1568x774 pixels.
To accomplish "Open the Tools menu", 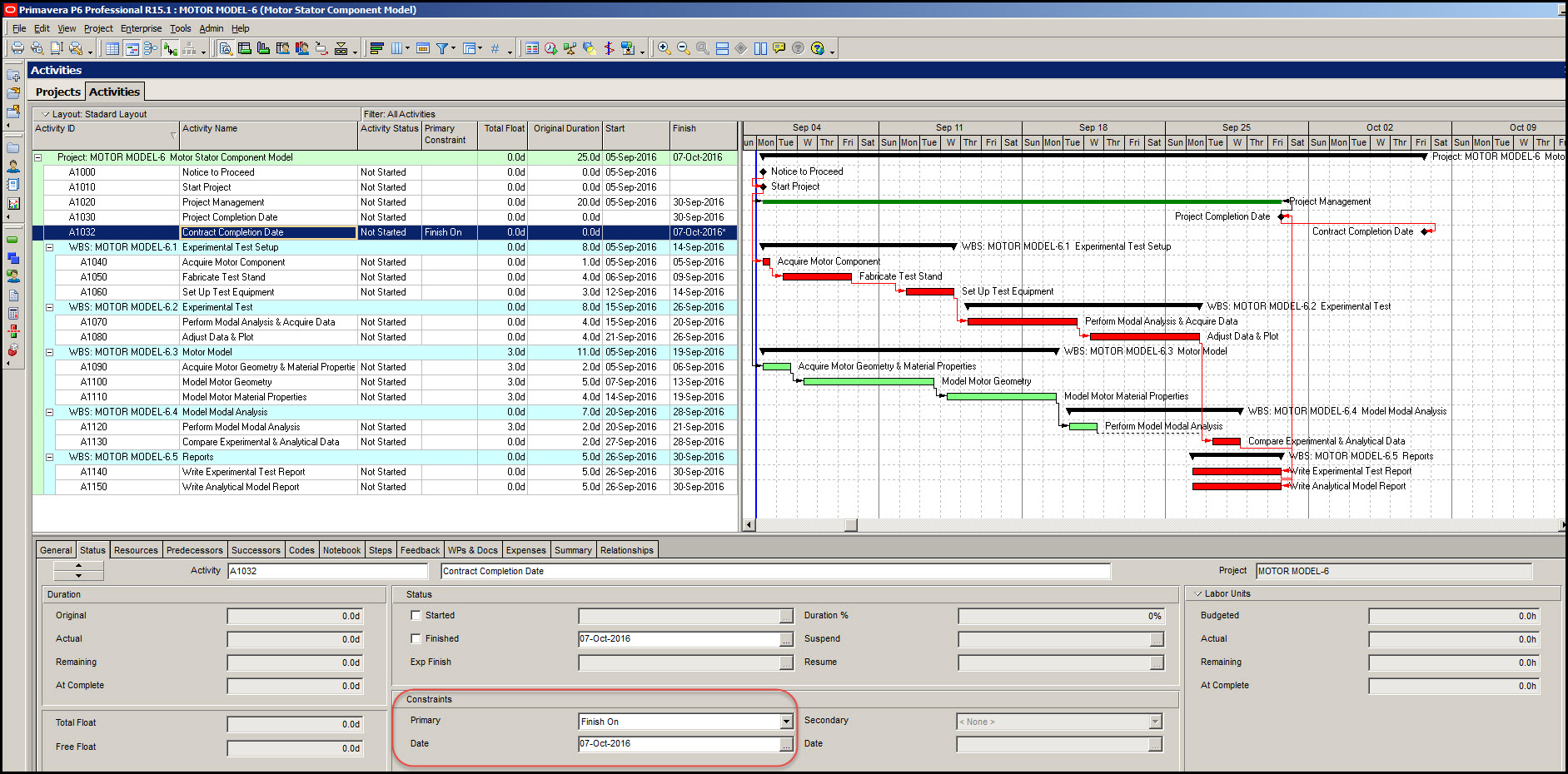I will (181, 28).
